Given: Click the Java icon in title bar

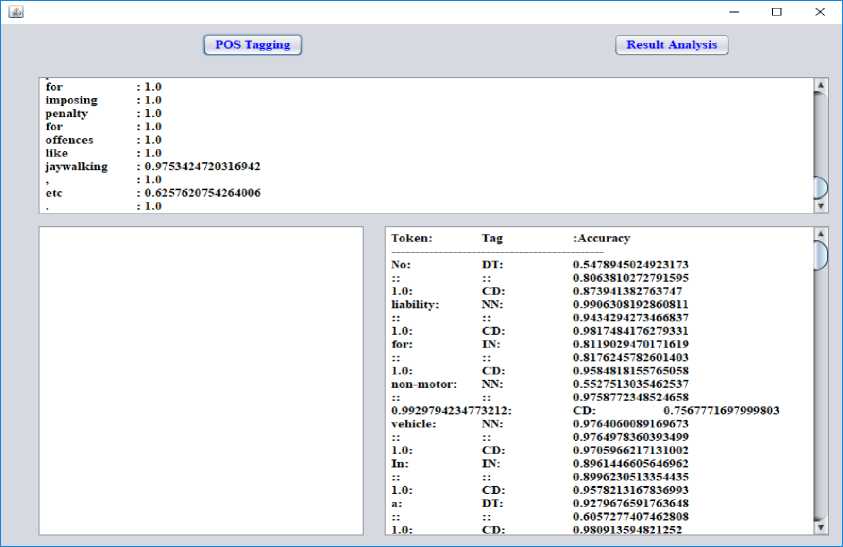Looking at the screenshot, I should 15,12.
